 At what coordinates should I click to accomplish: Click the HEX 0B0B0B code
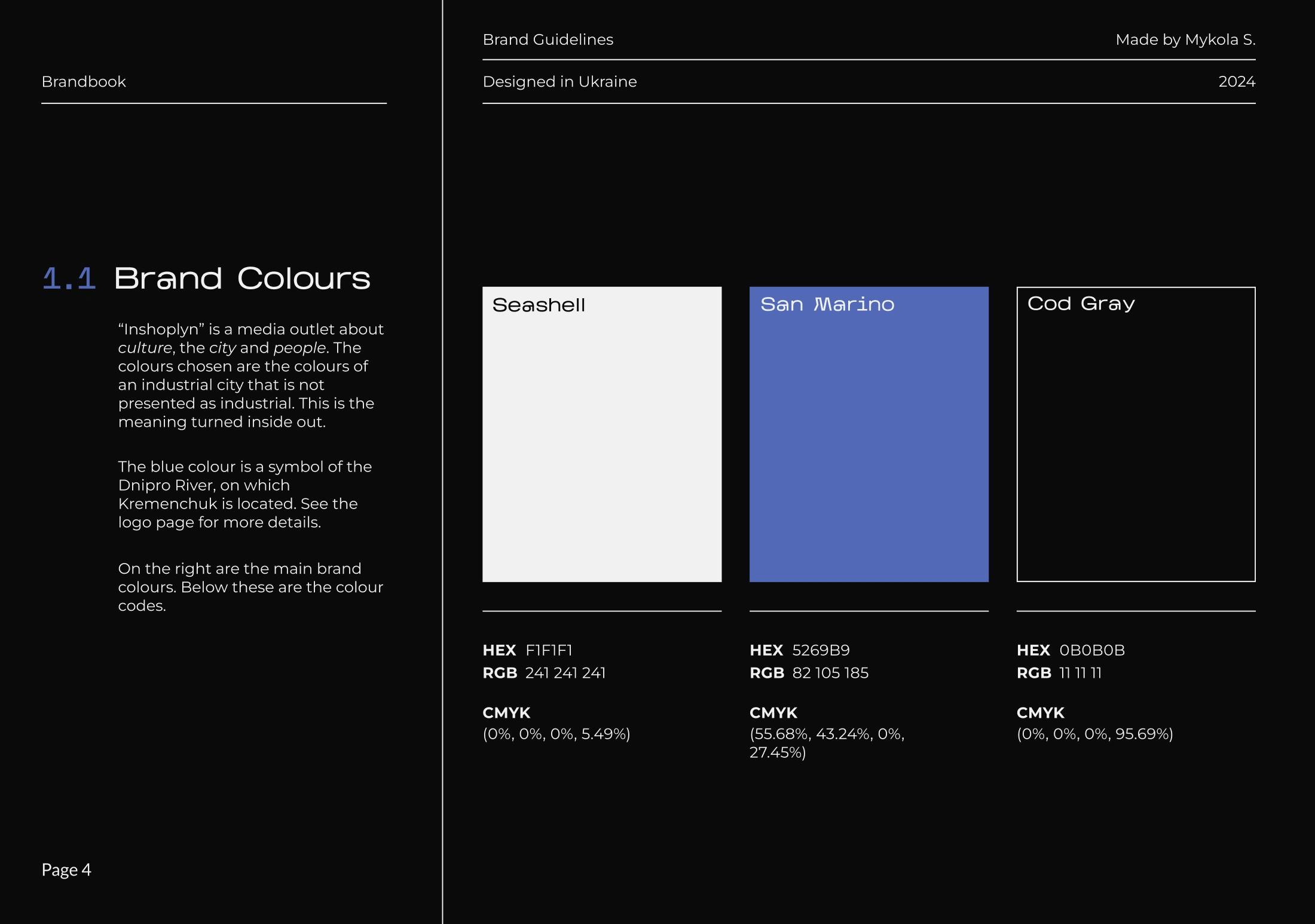[x=1071, y=650]
